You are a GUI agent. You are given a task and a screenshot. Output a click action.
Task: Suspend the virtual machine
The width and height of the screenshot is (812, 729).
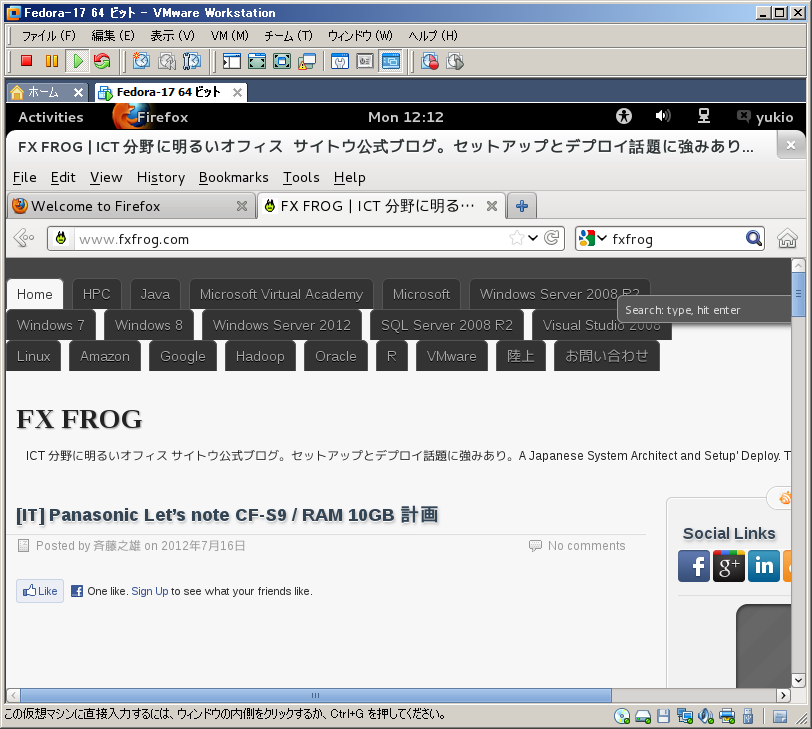coord(52,61)
